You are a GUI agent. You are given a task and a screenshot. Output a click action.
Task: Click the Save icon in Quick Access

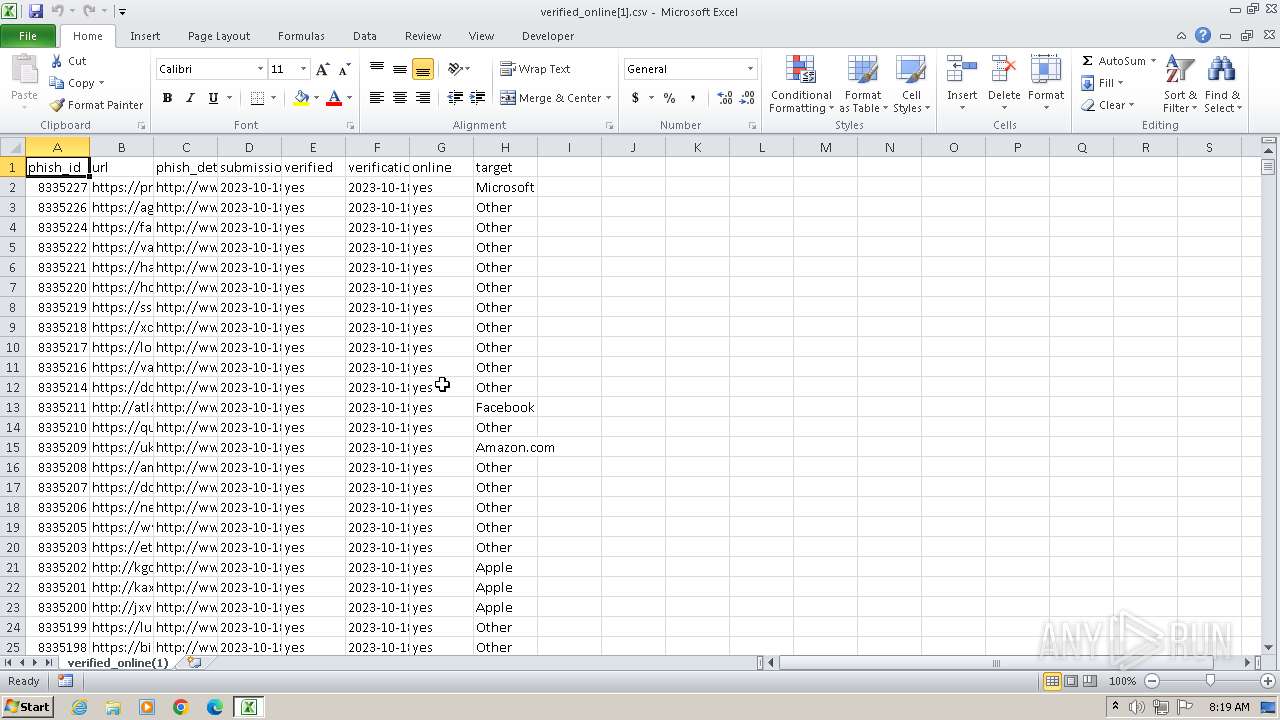[x=36, y=11]
